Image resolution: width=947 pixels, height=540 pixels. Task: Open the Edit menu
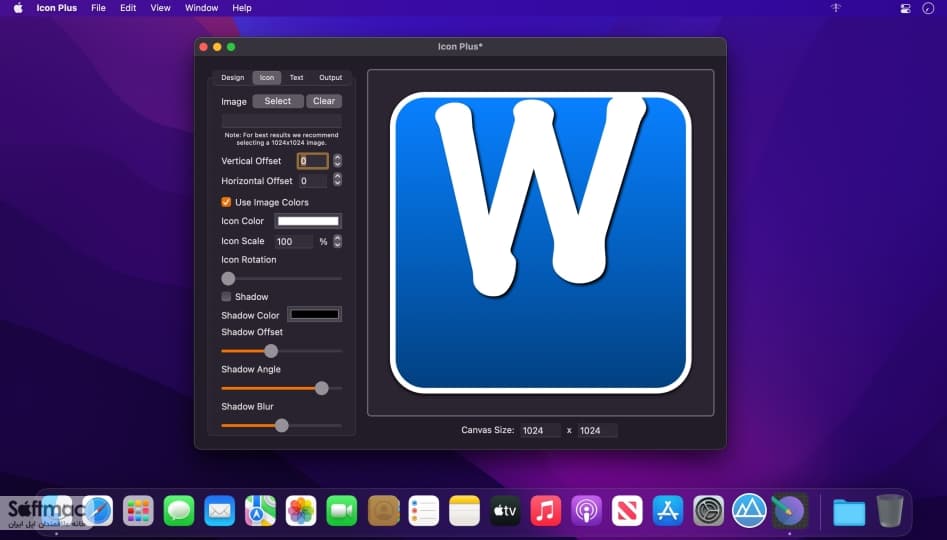click(x=128, y=8)
